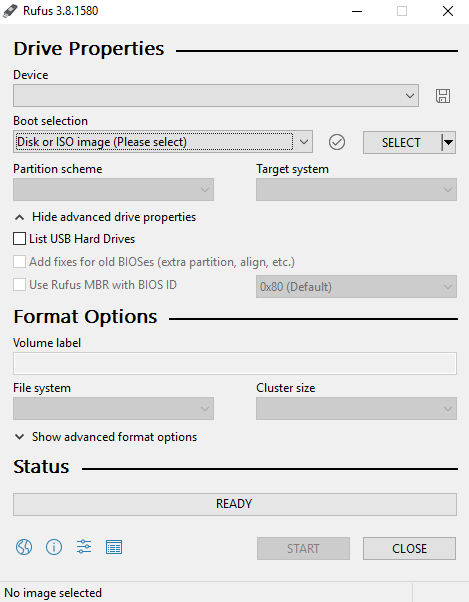Click the Volume label text field

tap(234, 363)
